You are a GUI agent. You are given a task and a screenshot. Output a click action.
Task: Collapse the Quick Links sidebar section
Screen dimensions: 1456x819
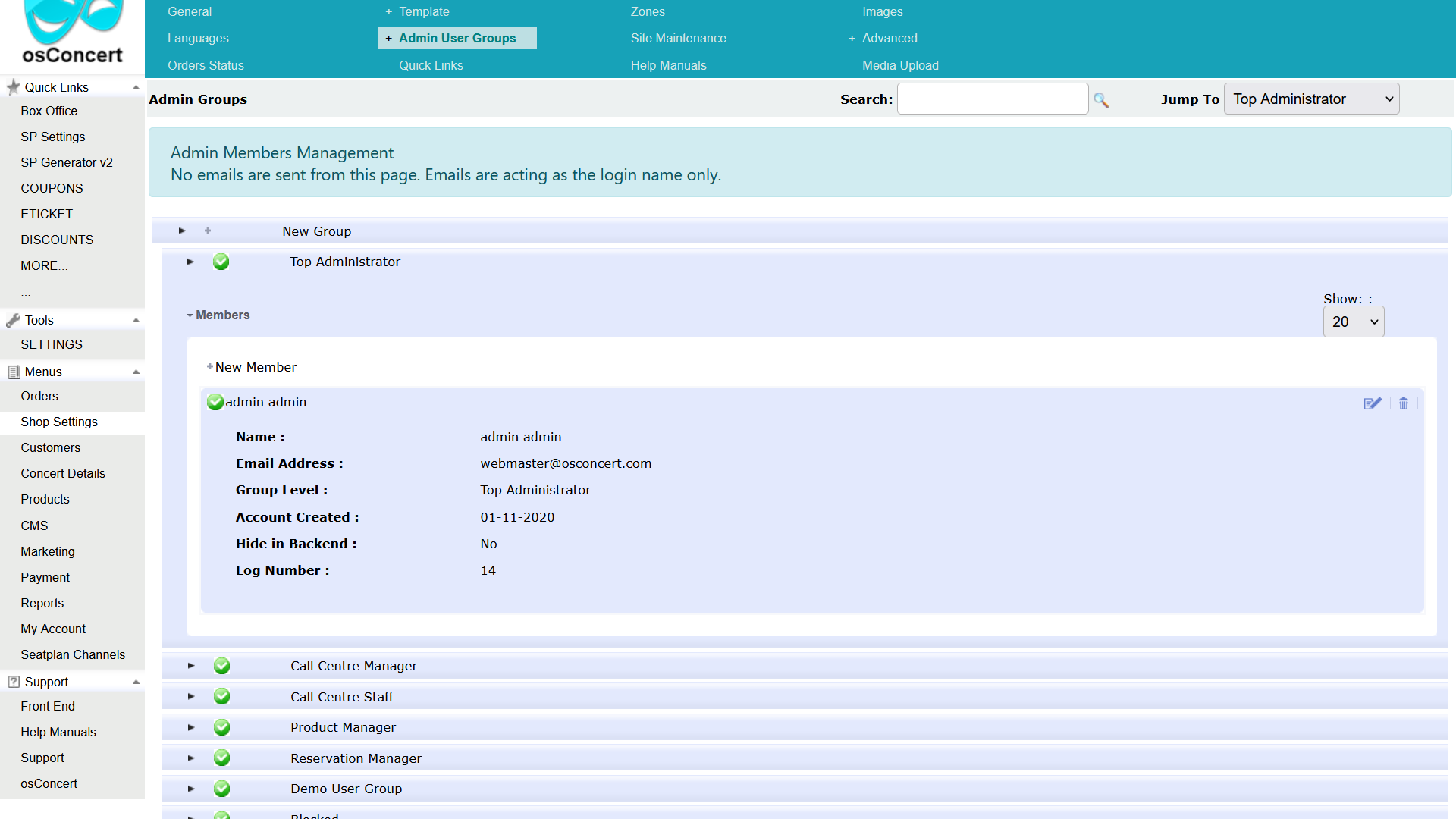(x=136, y=87)
